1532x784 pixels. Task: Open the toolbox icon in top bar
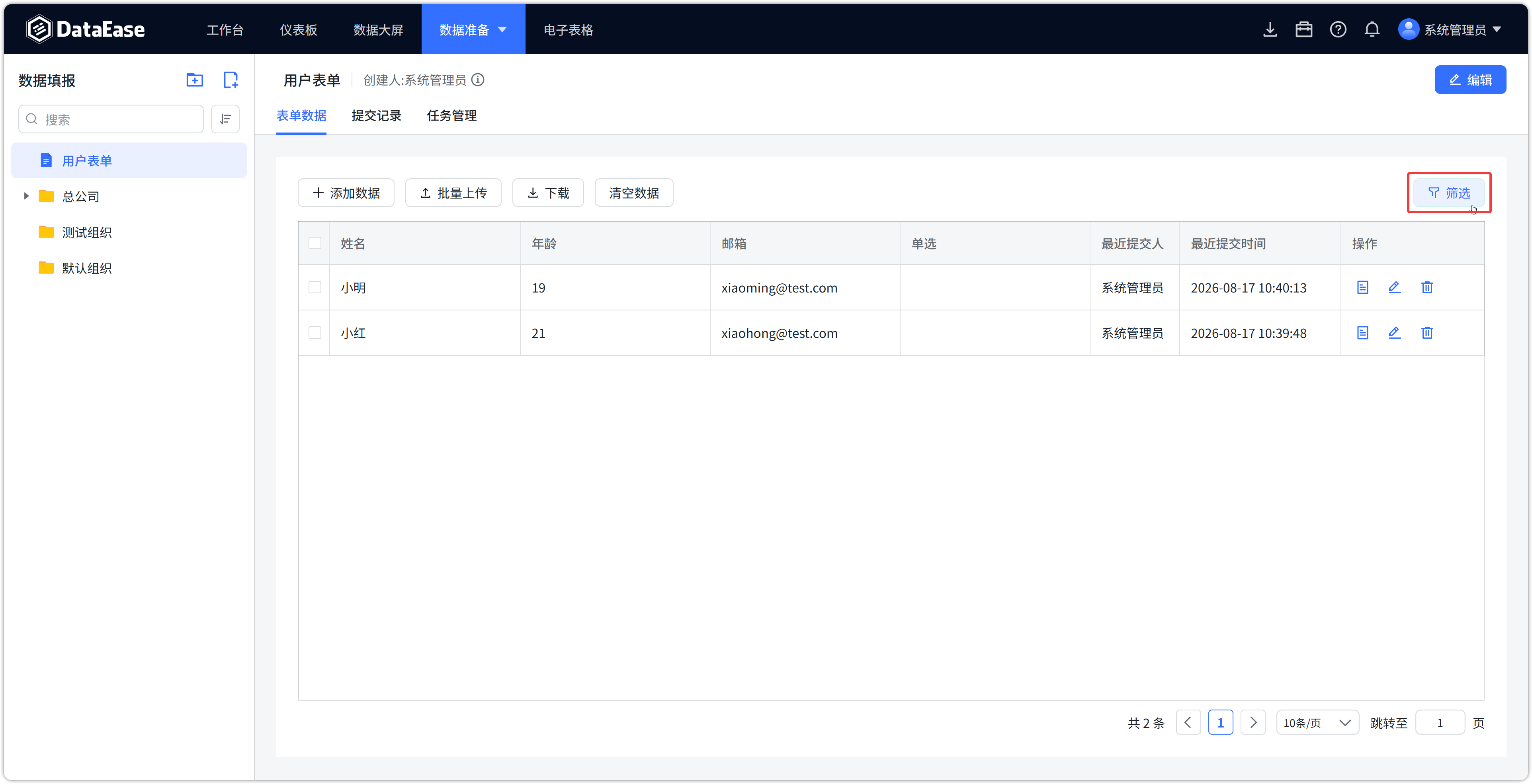click(1303, 29)
